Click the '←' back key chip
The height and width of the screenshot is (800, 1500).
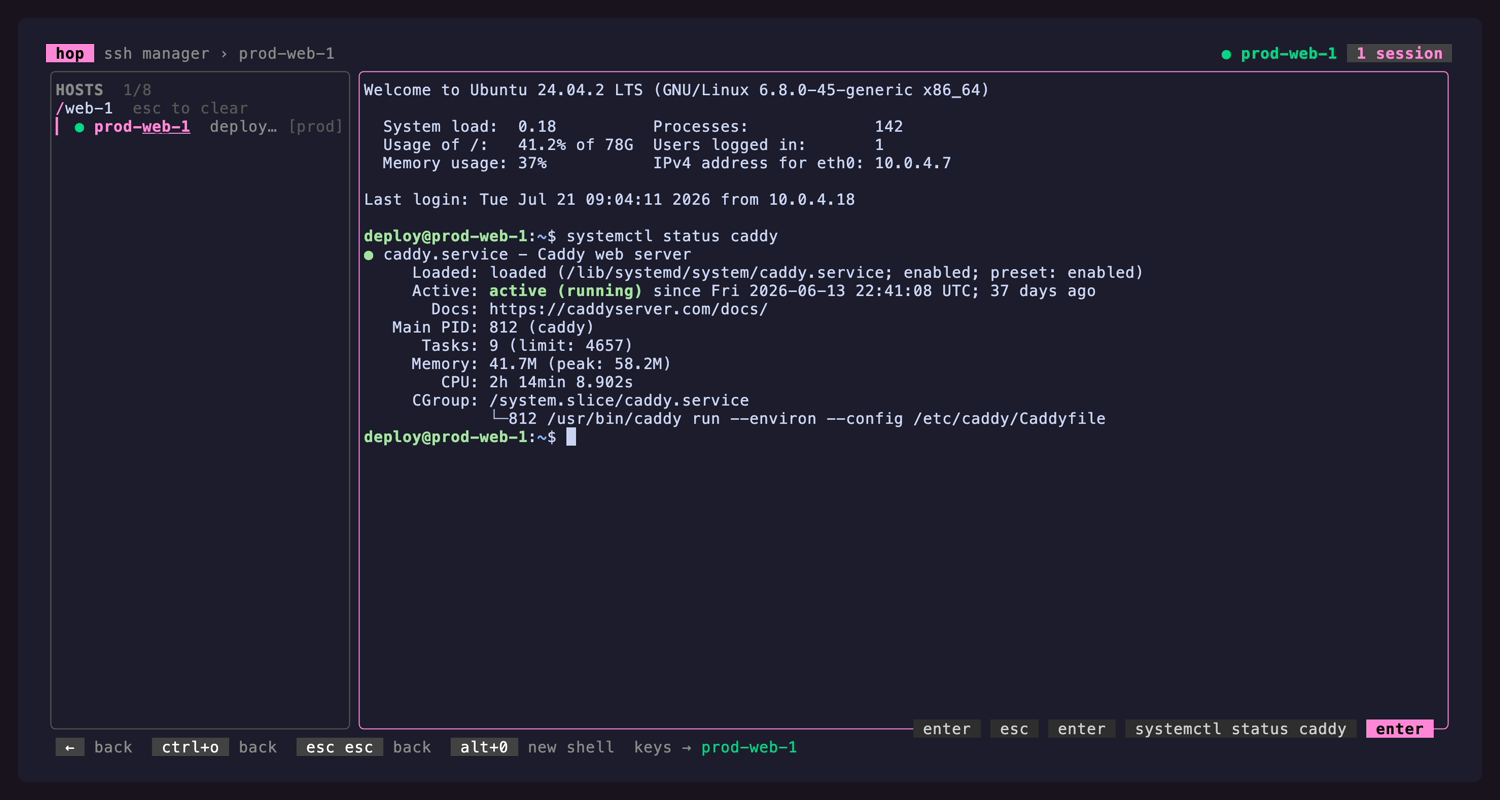click(x=70, y=747)
